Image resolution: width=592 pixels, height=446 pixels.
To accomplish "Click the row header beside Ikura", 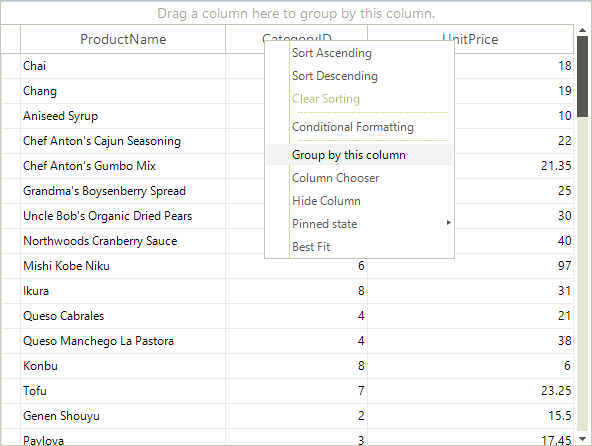I will [x=11, y=291].
